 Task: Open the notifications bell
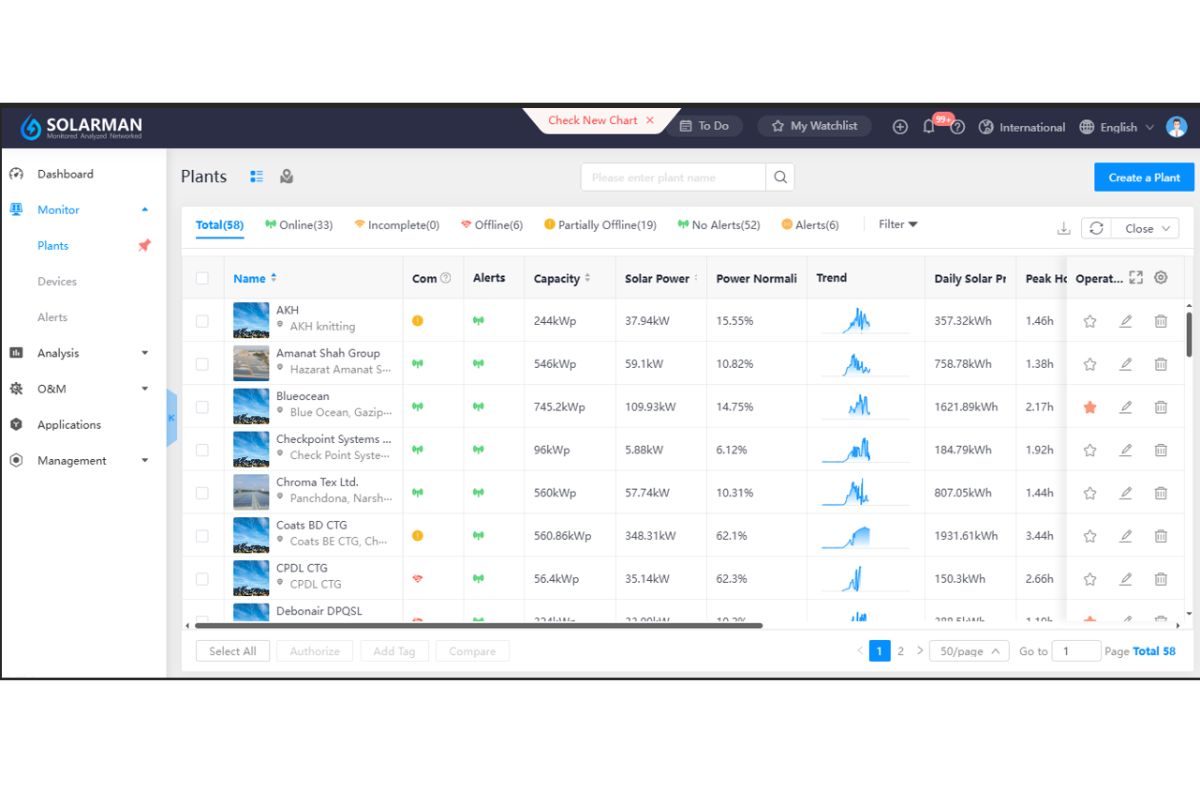tap(928, 127)
